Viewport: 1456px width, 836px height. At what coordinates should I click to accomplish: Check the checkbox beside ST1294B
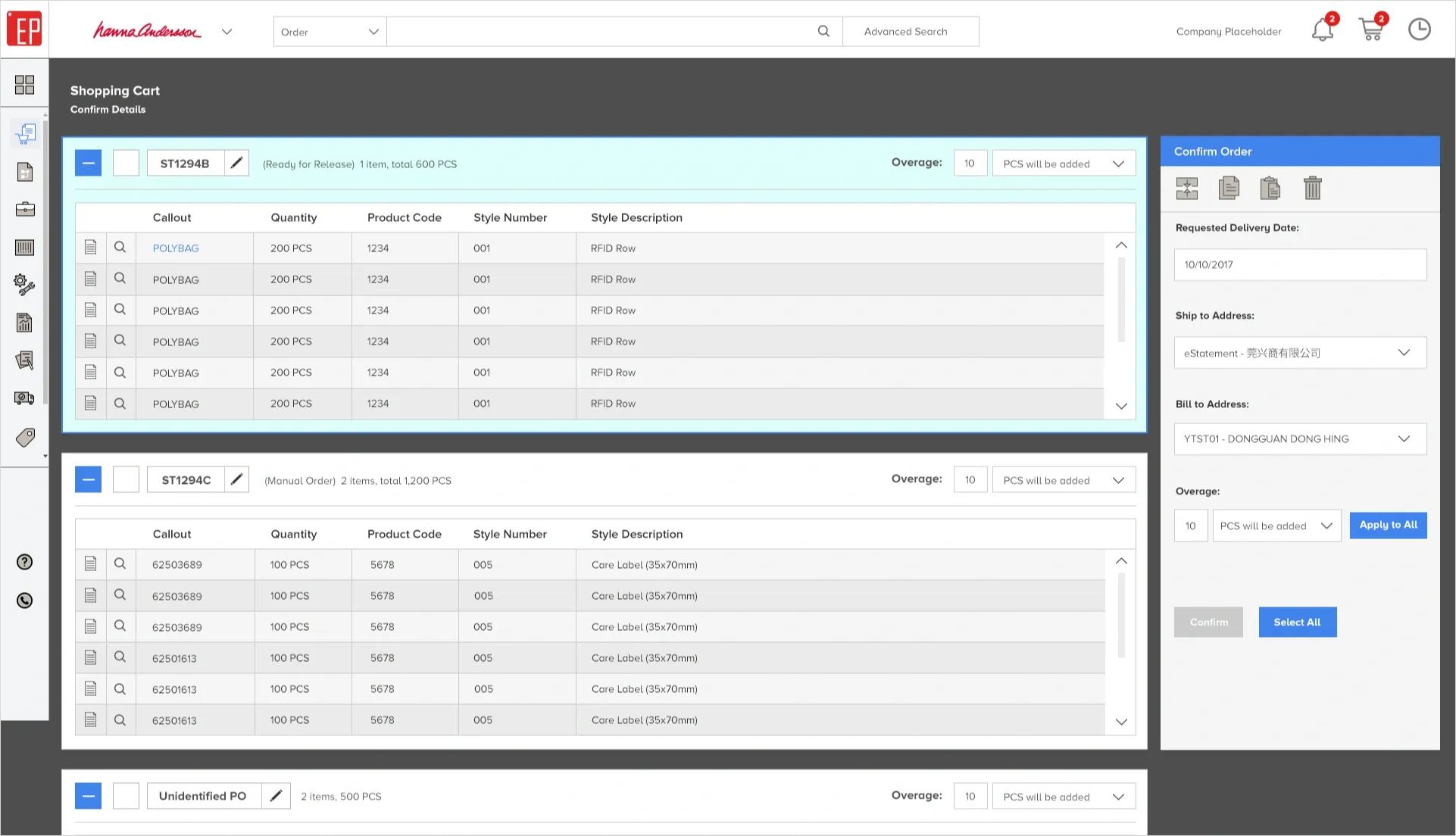coord(126,163)
